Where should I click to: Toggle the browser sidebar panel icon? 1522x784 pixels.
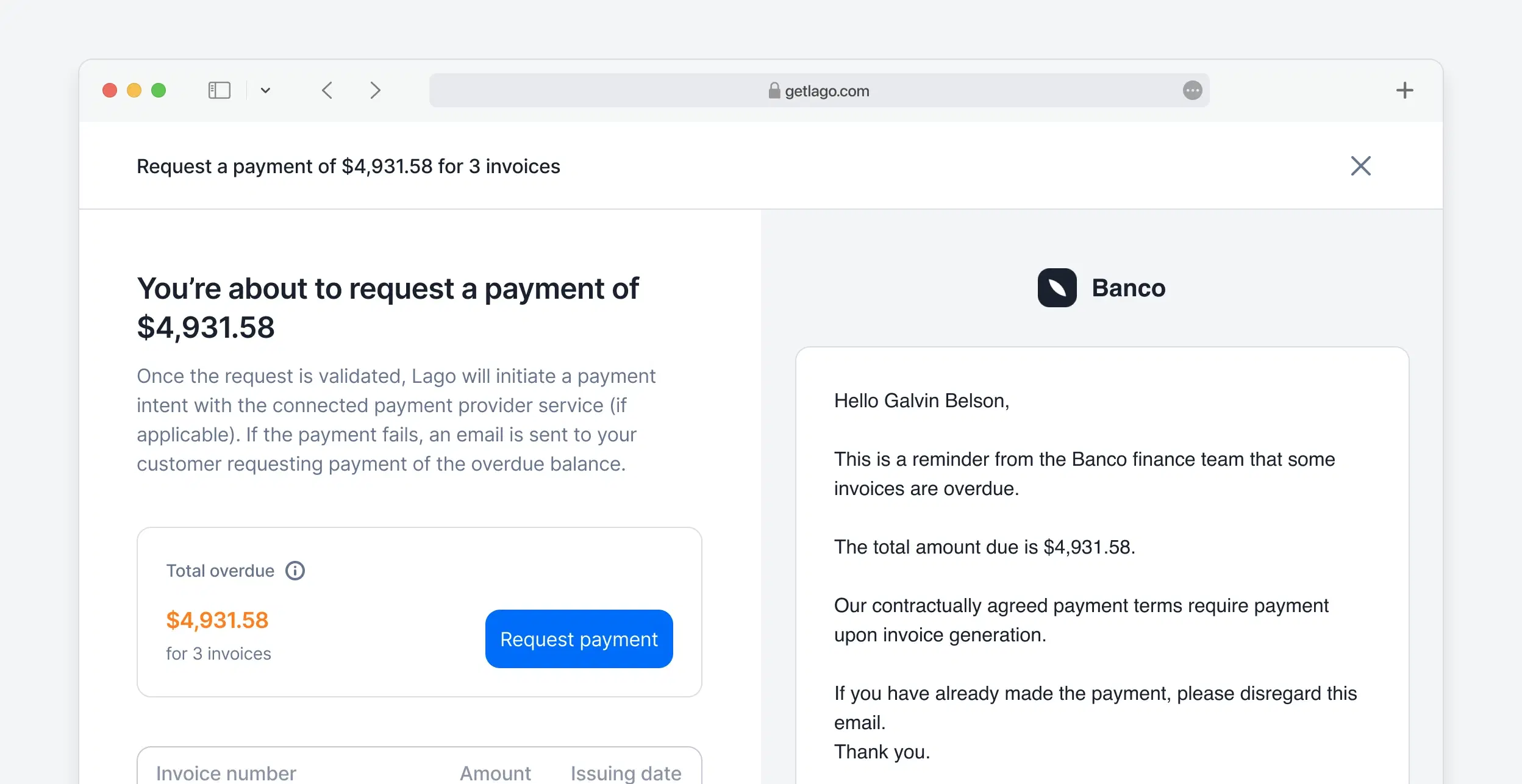point(219,90)
